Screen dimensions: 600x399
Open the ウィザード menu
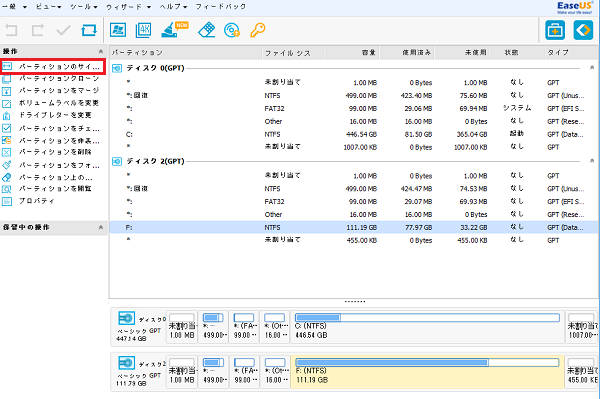coord(128,7)
